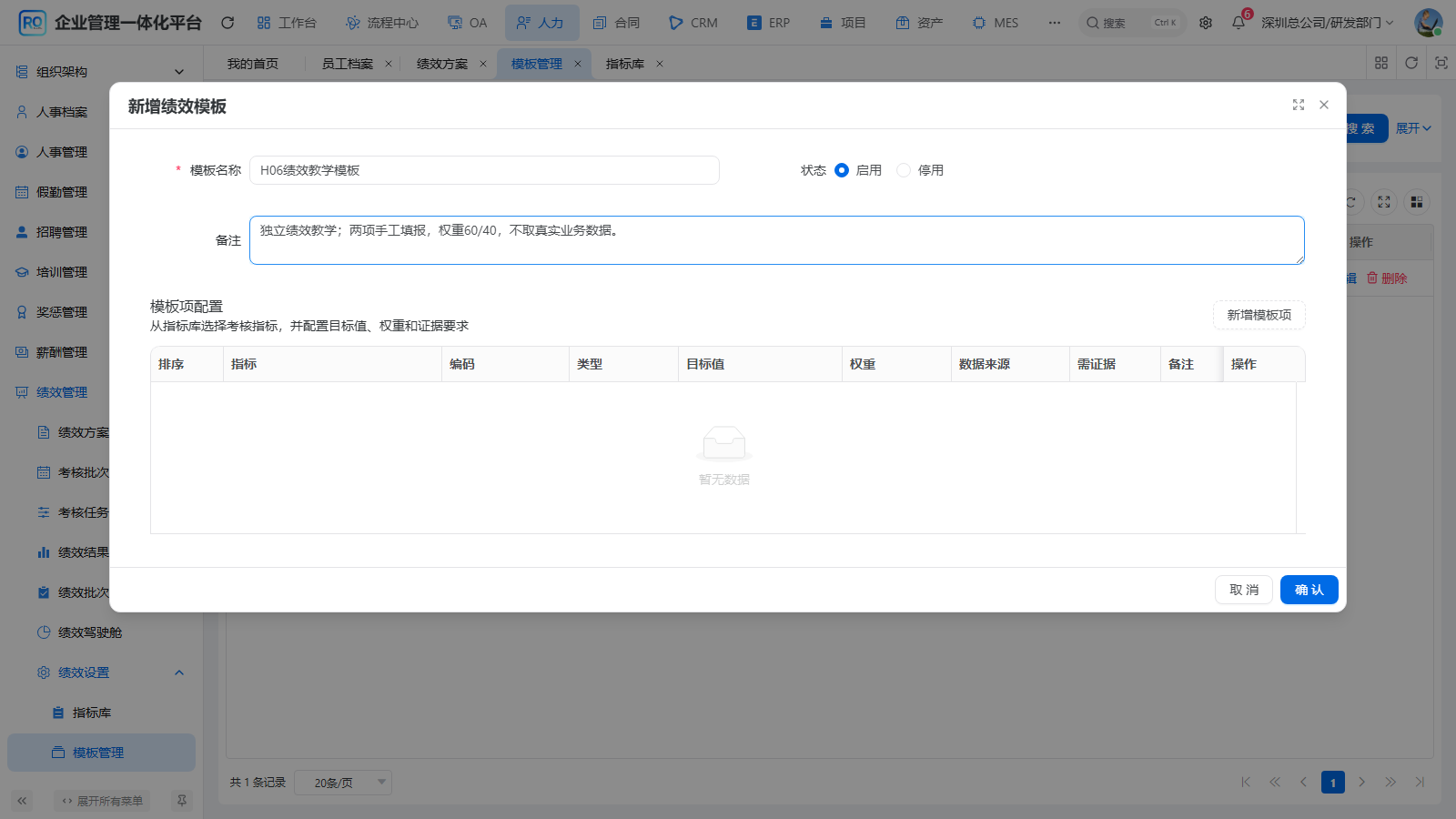The width and height of the screenshot is (1456, 819).
Task: Click the top search box
Action: 1133,23
